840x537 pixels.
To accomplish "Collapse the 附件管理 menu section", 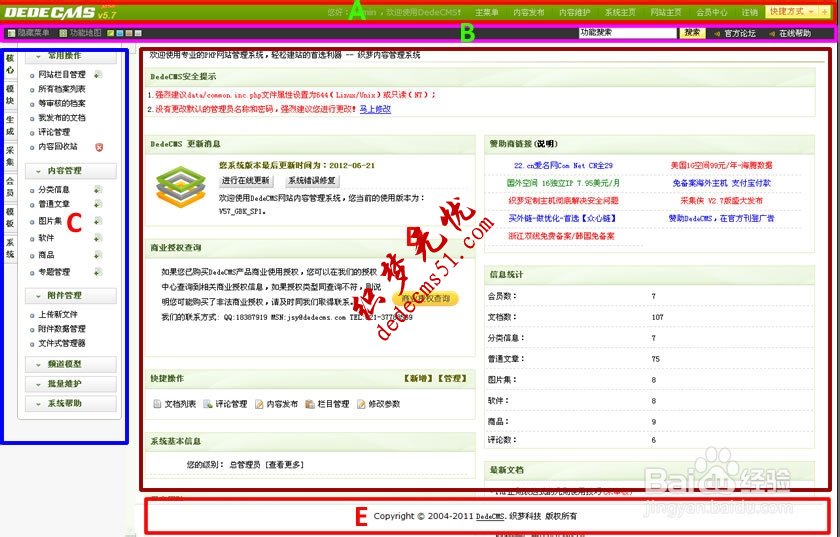I will [71, 295].
